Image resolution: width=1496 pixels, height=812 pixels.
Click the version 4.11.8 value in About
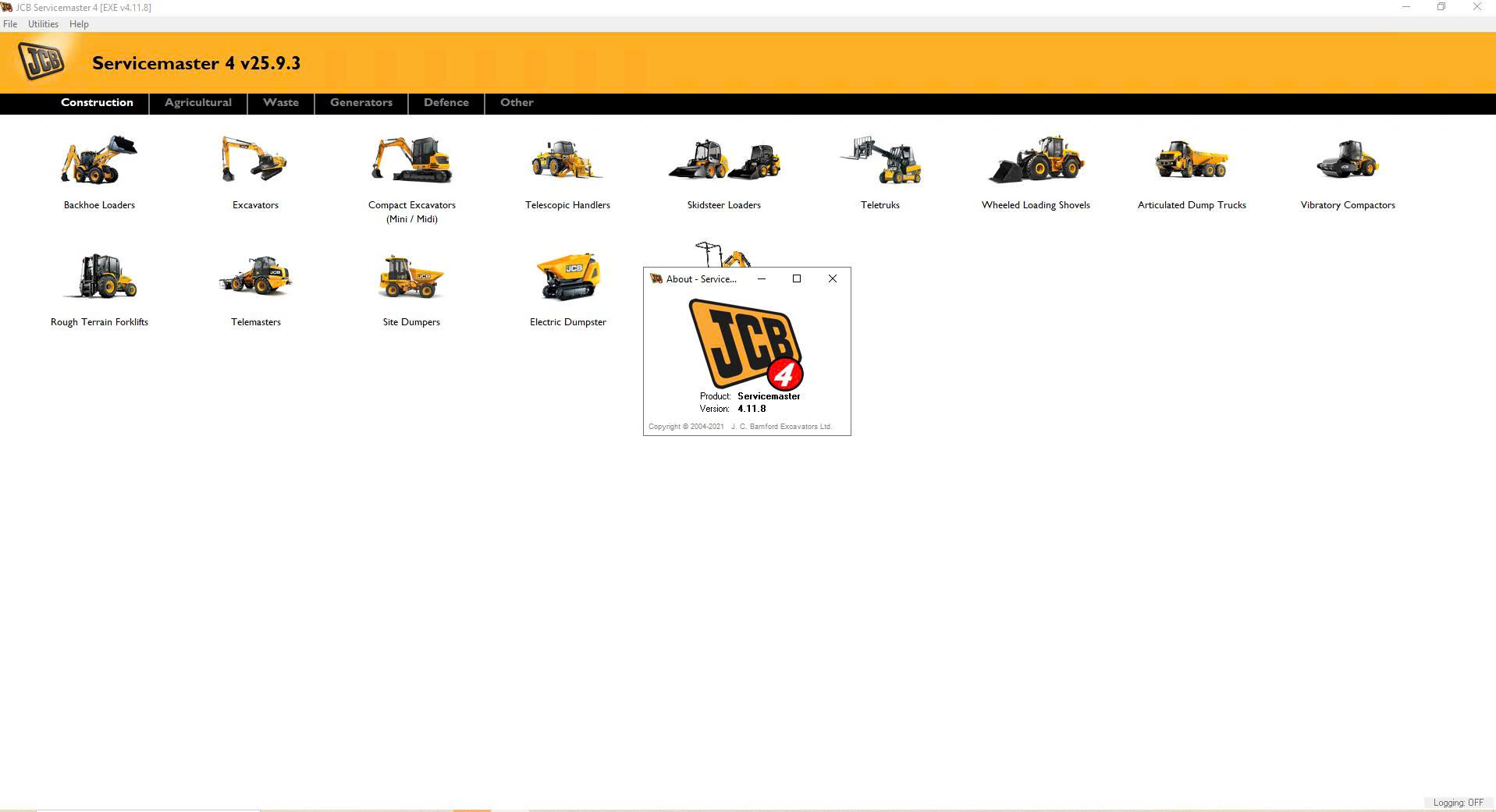coord(752,409)
